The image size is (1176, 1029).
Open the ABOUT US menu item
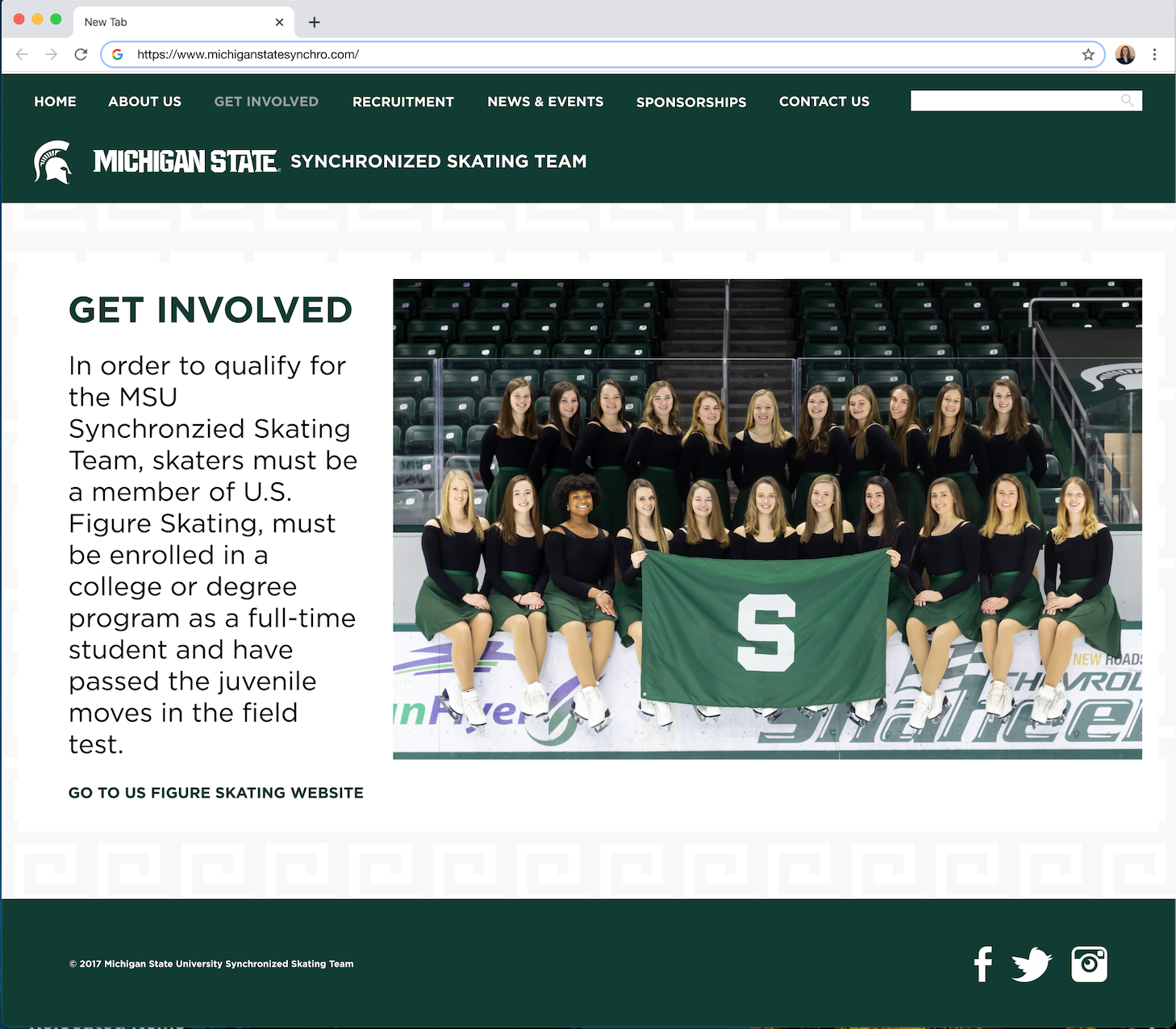click(x=145, y=102)
